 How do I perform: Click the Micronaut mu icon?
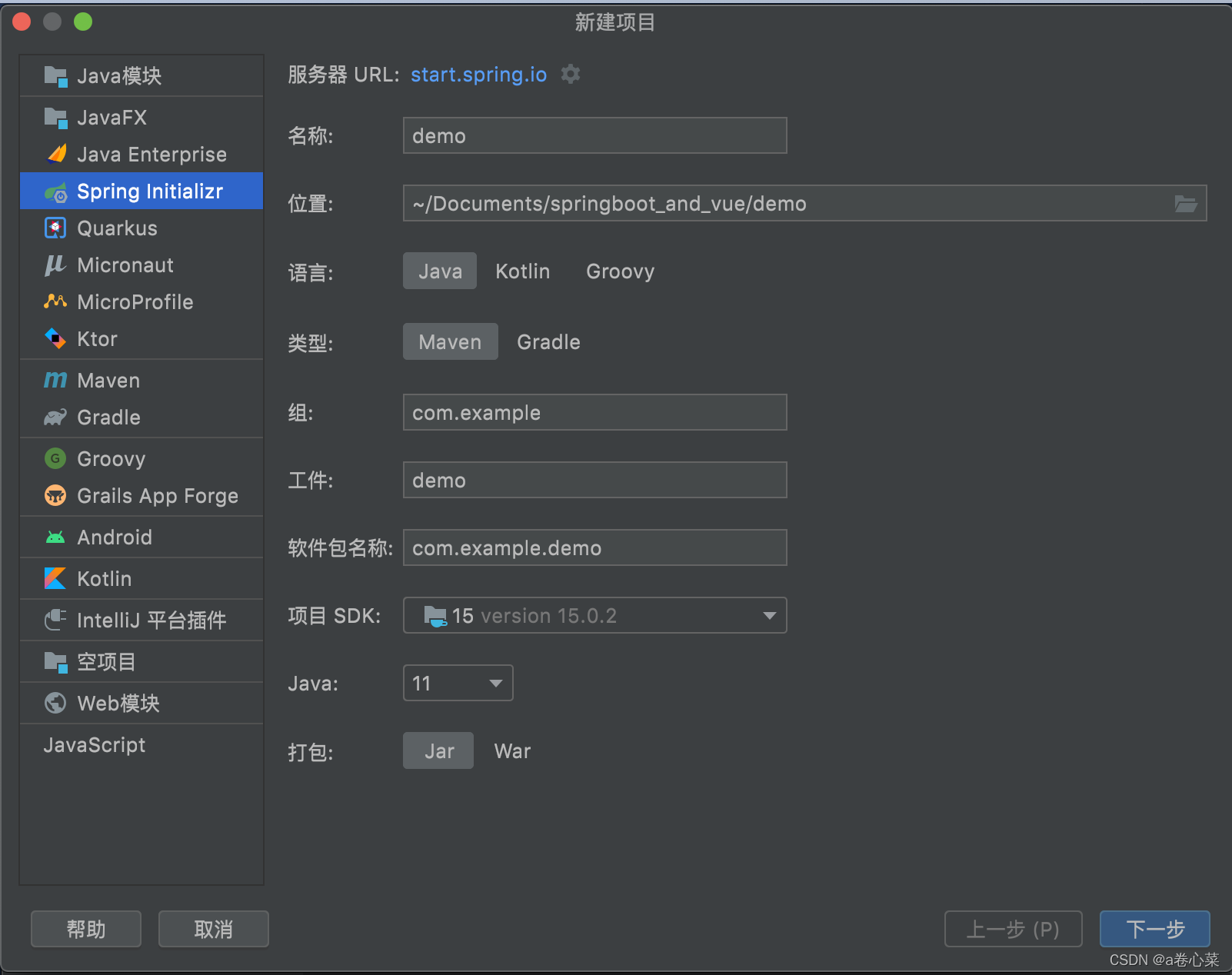click(55, 265)
